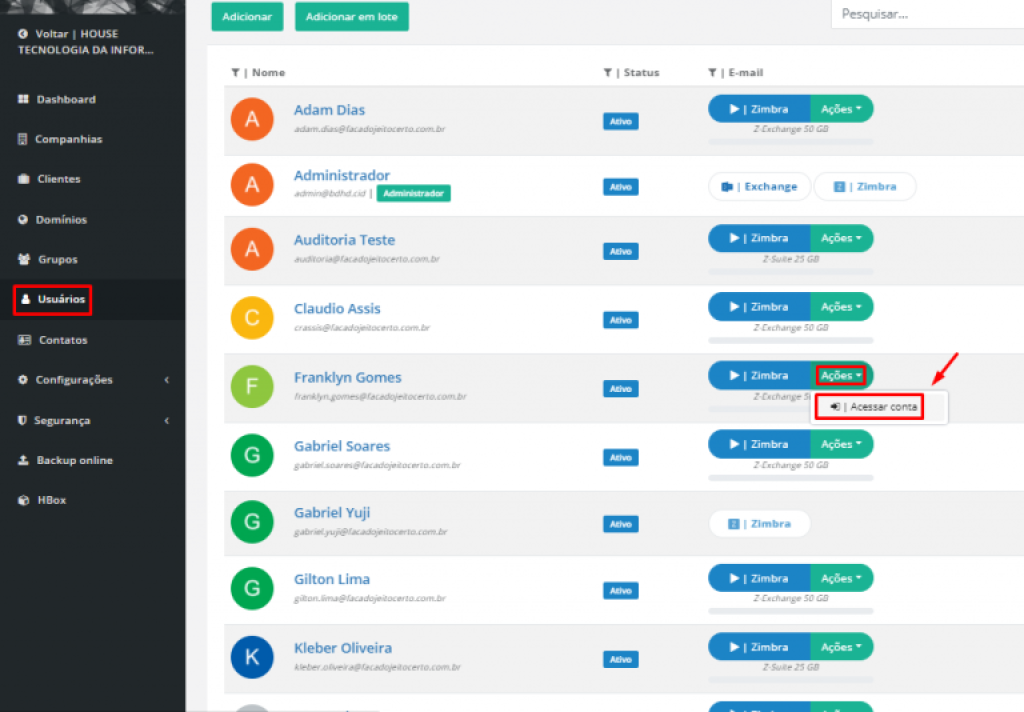The image size is (1024, 712).
Task: Open Dashboard in the sidebar
Action: (x=66, y=99)
